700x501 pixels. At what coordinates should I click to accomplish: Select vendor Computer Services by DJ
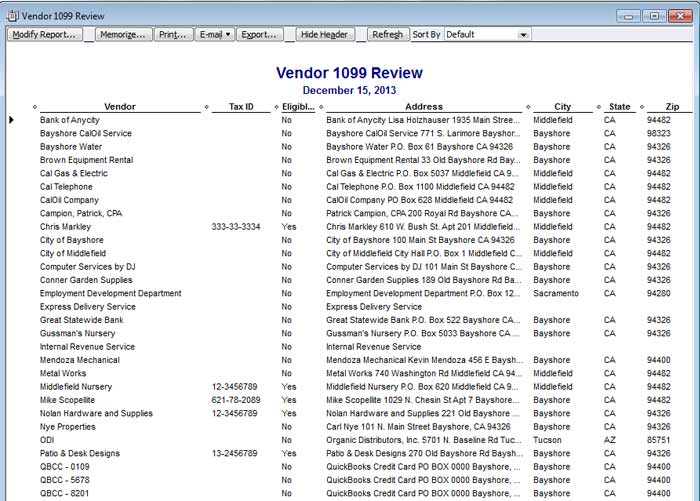click(88, 267)
